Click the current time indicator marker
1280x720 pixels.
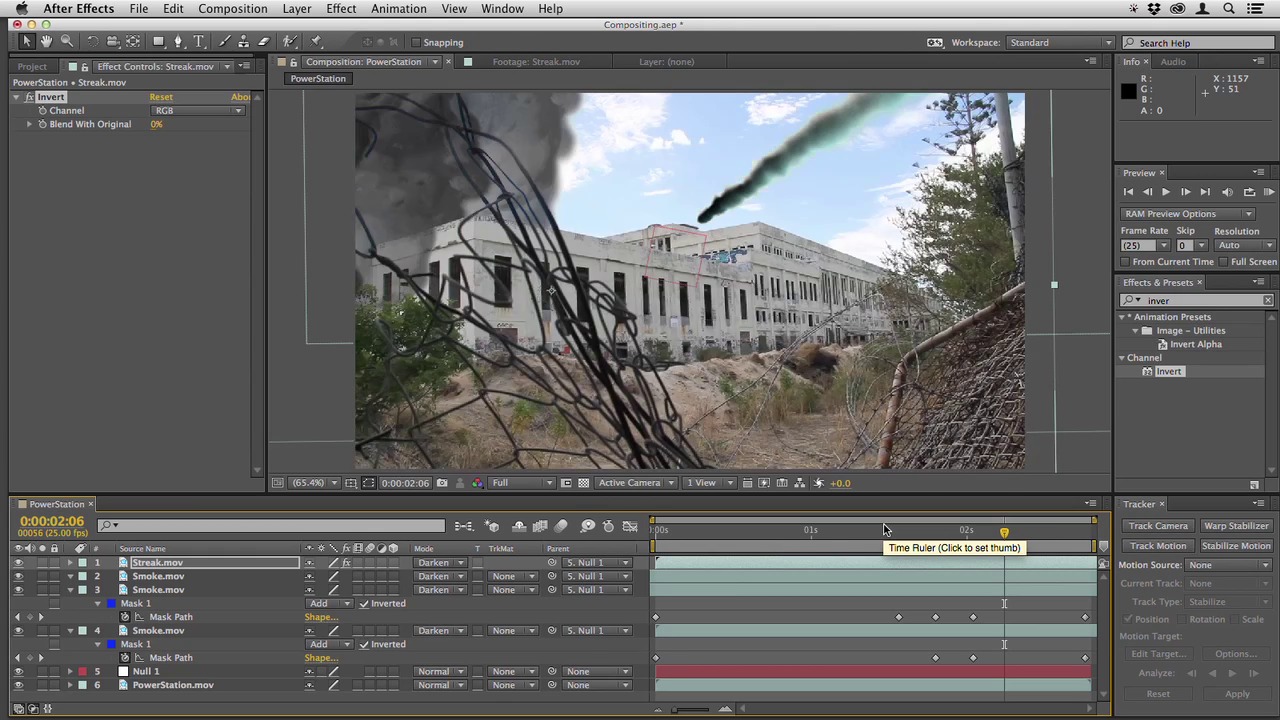click(x=1004, y=532)
